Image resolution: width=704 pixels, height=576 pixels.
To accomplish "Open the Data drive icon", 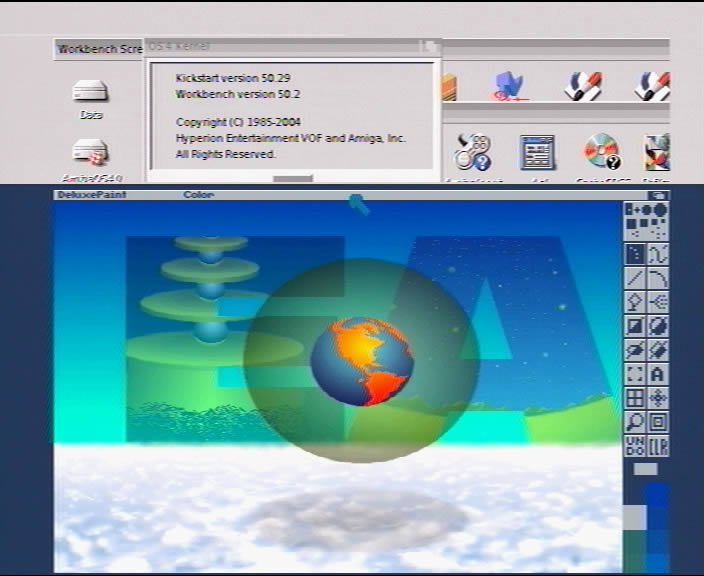I will tap(90, 99).
